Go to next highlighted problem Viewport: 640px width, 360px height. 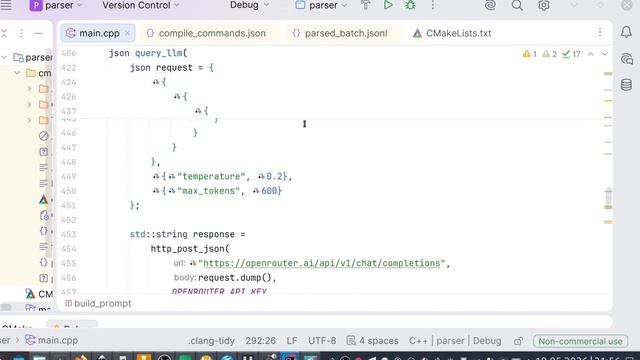click(x=604, y=54)
